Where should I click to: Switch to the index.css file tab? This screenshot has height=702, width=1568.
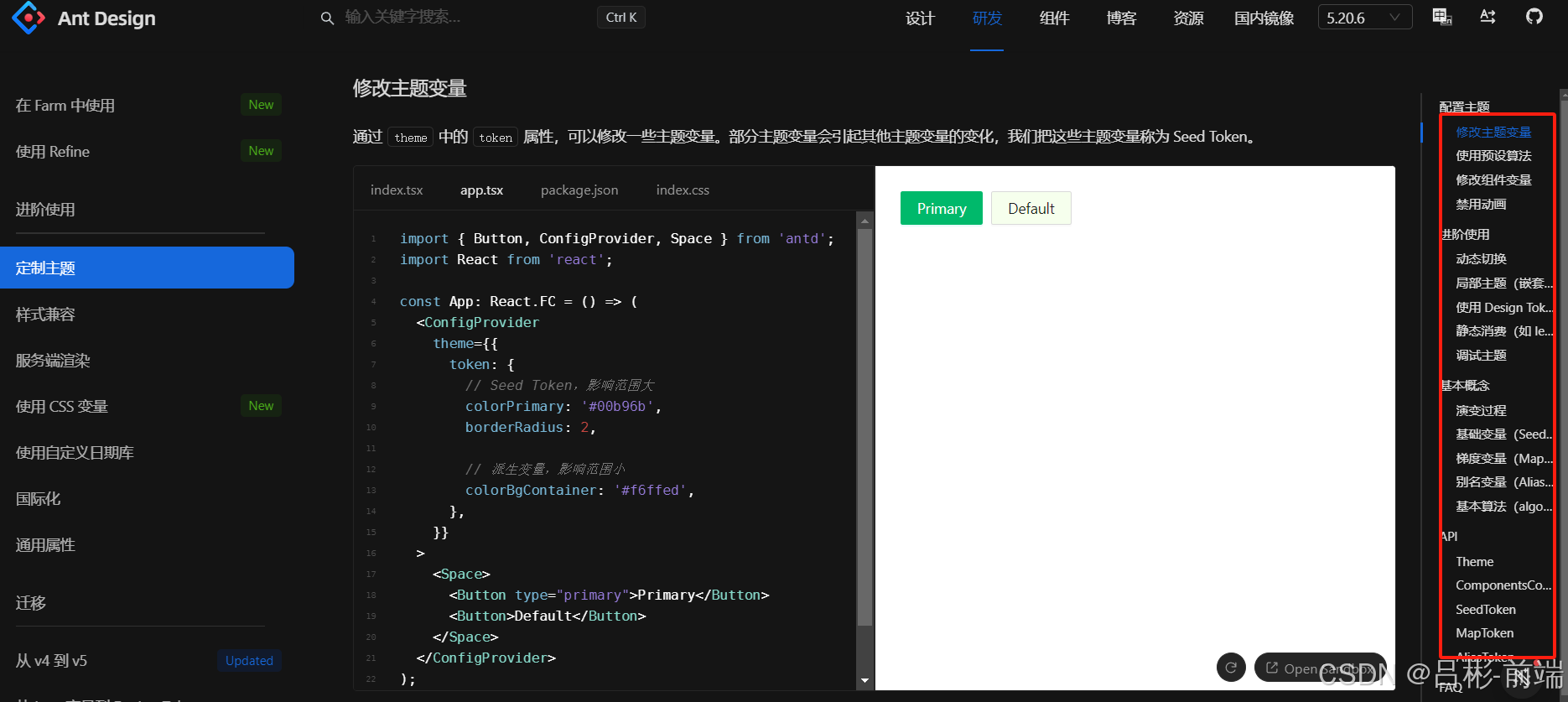tap(683, 190)
